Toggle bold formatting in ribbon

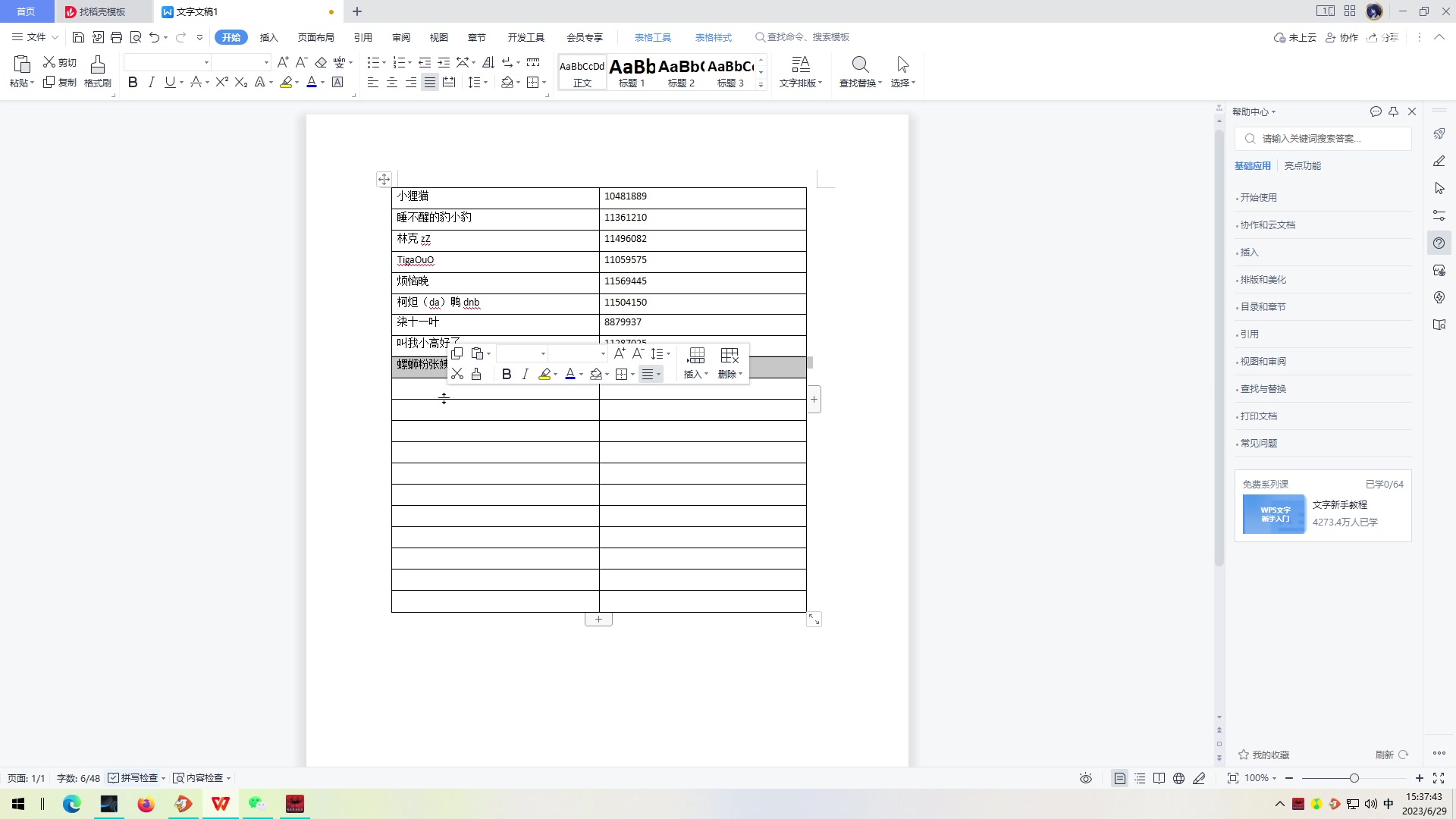pos(133,83)
